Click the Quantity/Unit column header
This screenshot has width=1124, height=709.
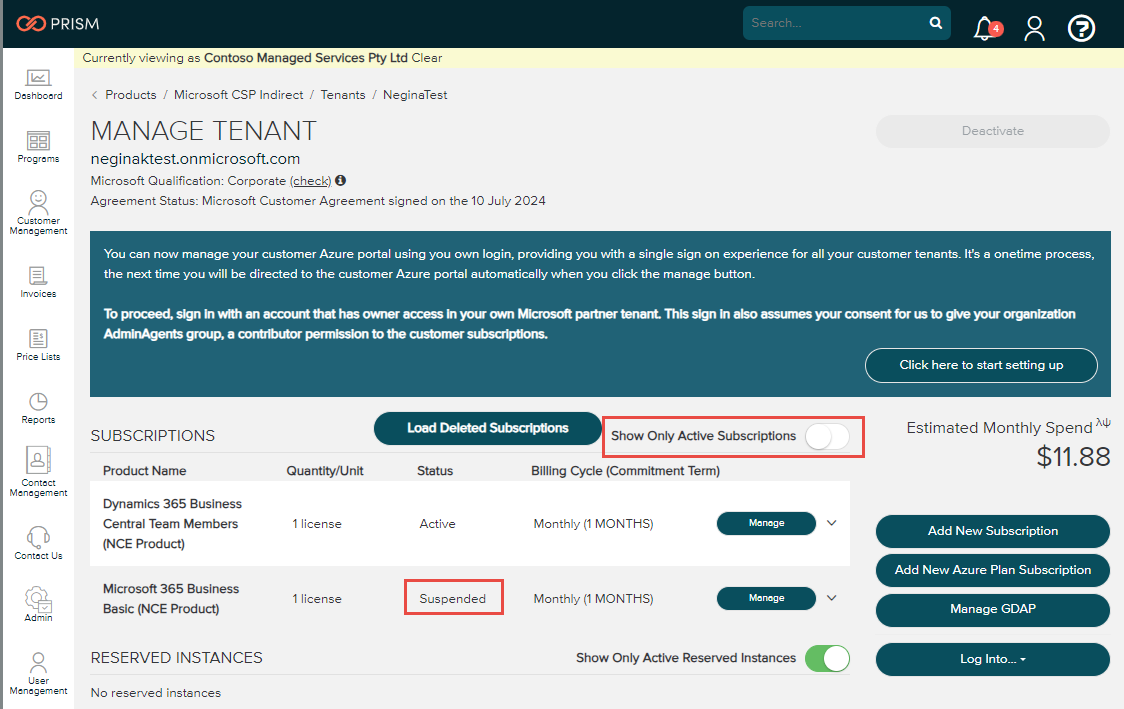coord(325,471)
